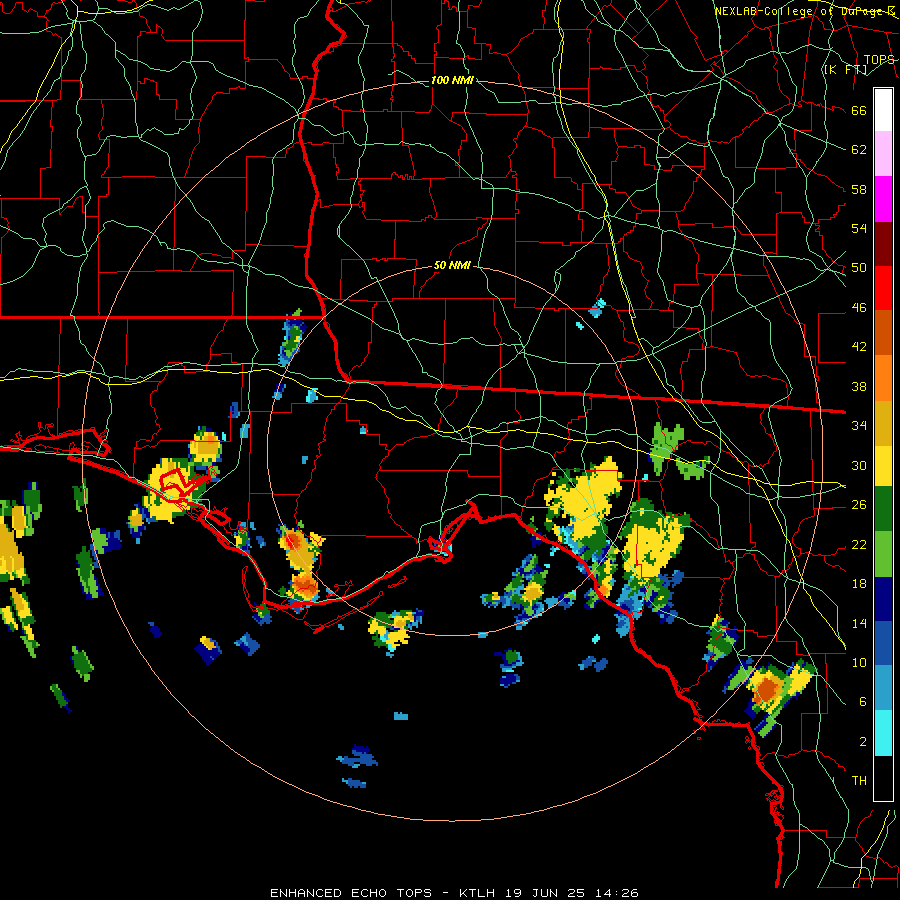
Task: Click the '66' legend value
Action: pos(859,110)
